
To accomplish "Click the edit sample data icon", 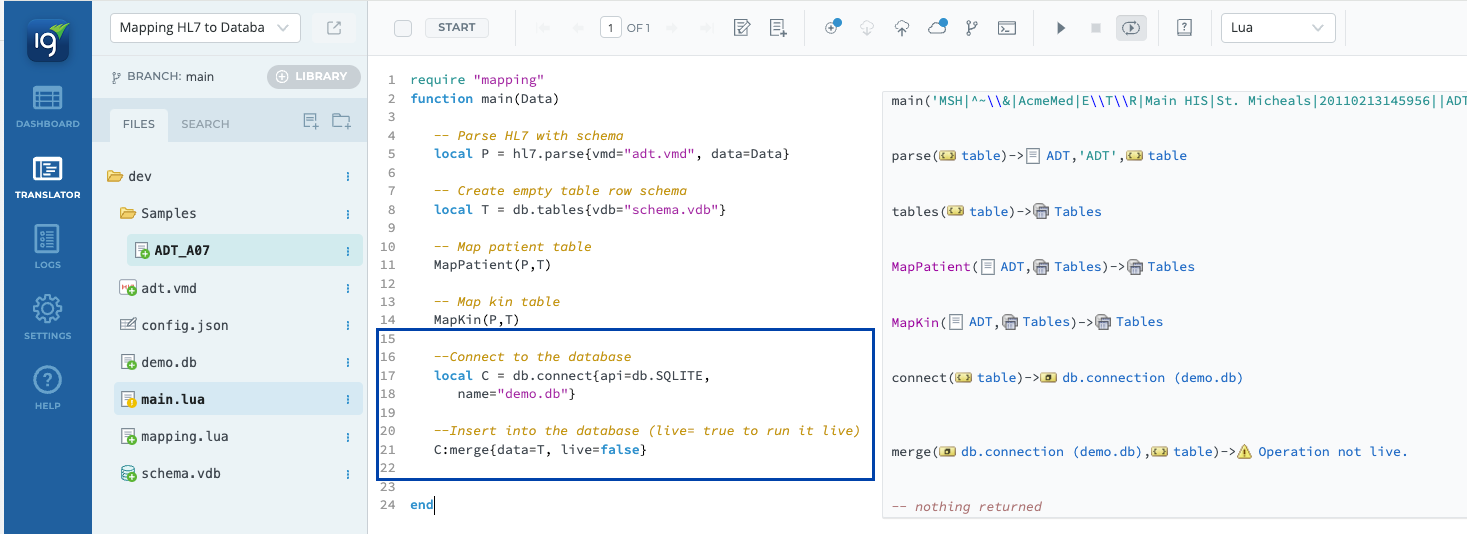I will 742,28.
